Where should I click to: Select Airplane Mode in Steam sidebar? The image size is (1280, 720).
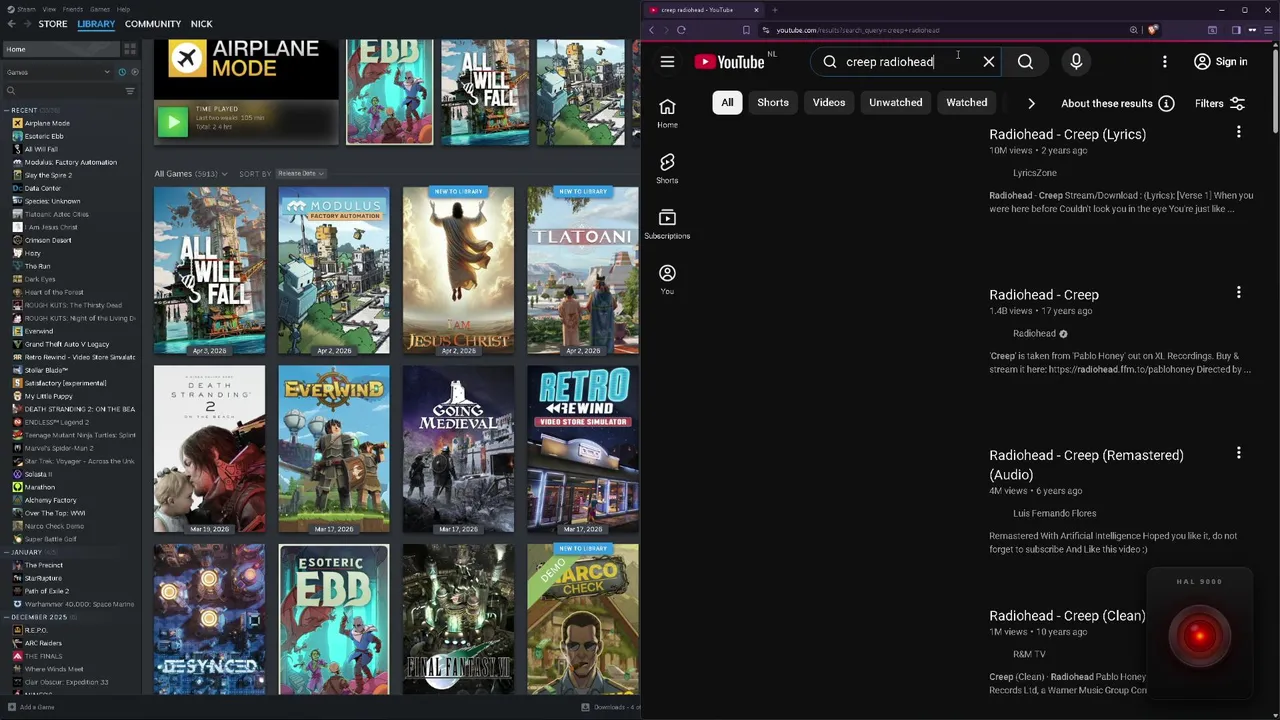(47, 123)
